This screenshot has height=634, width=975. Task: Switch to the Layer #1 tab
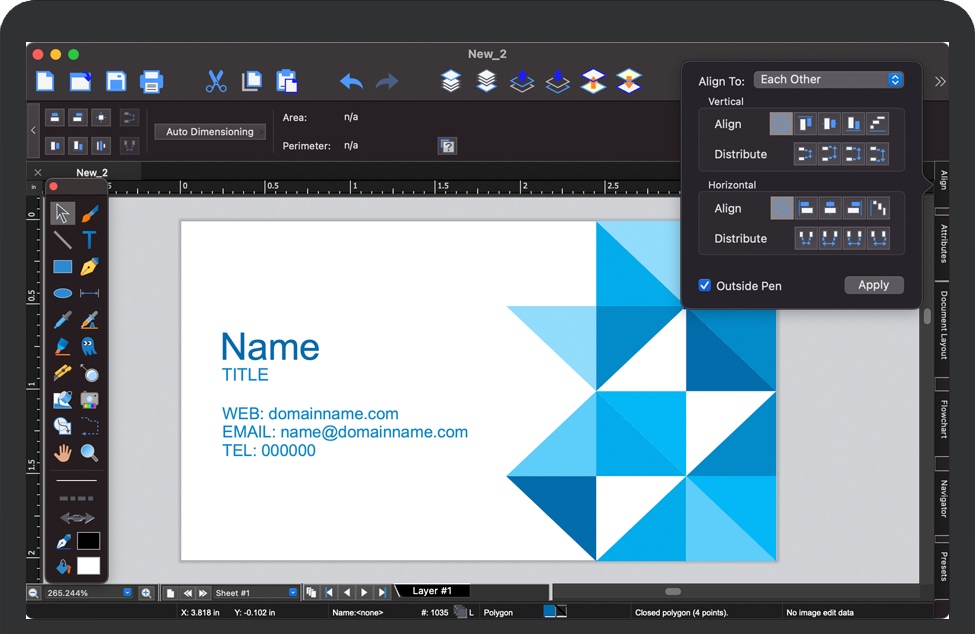point(432,591)
